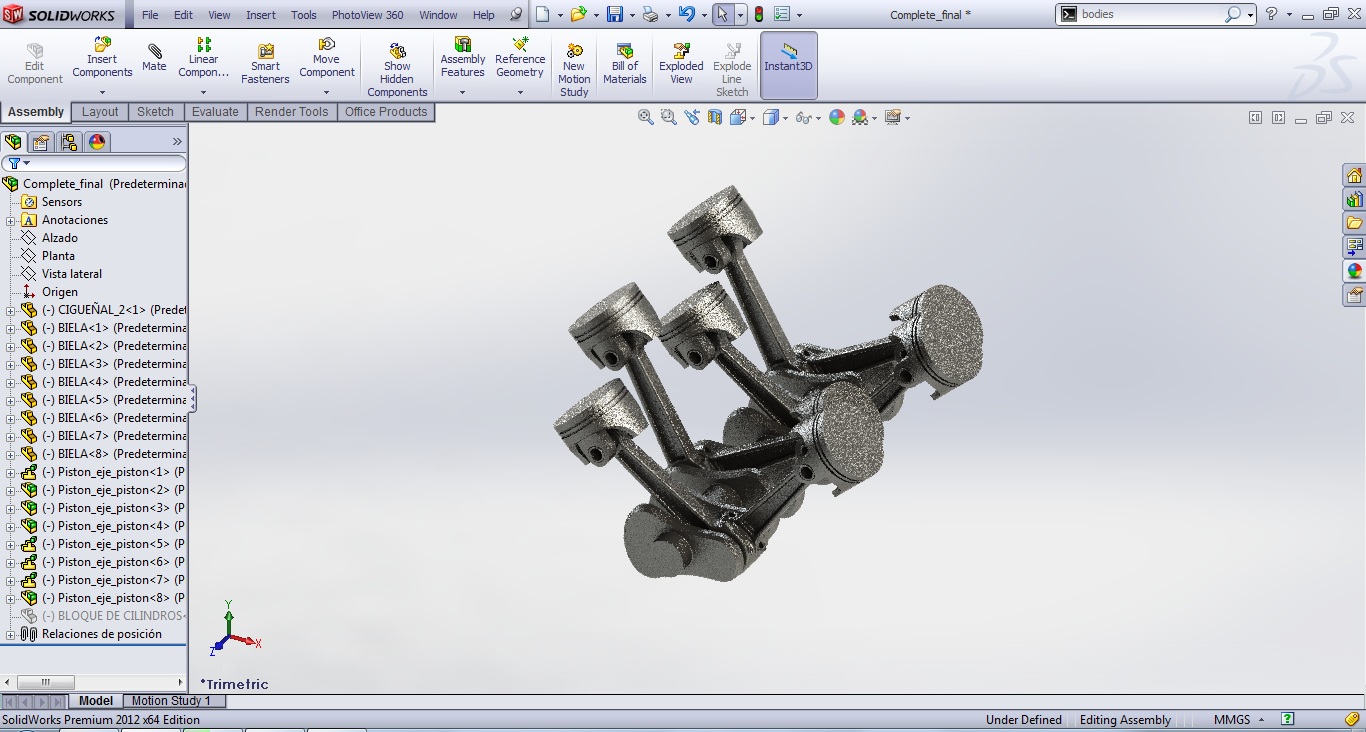Click the search commands field

tap(1149, 14)
